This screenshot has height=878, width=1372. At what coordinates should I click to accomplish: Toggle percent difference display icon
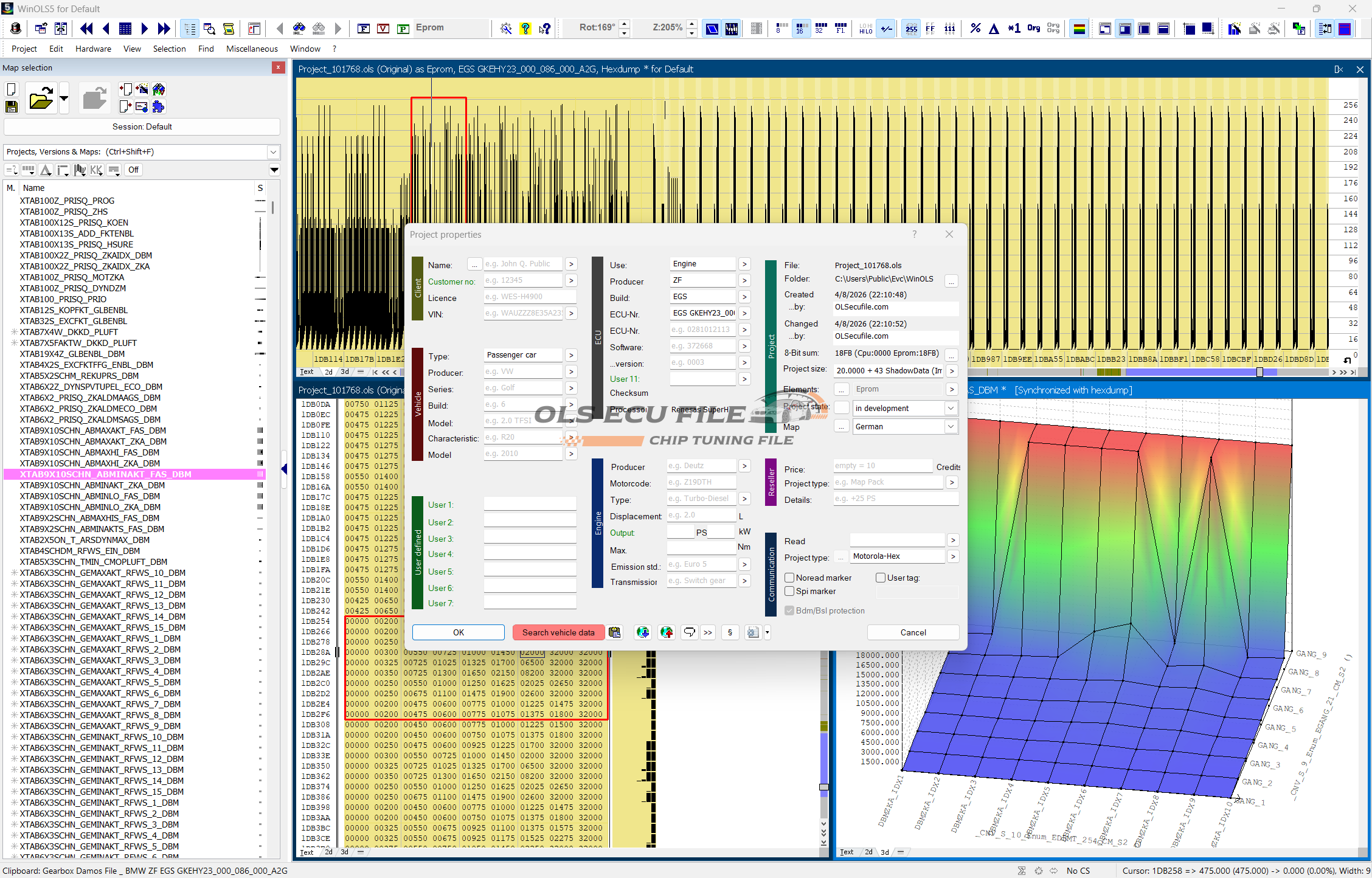click(975, 29)
